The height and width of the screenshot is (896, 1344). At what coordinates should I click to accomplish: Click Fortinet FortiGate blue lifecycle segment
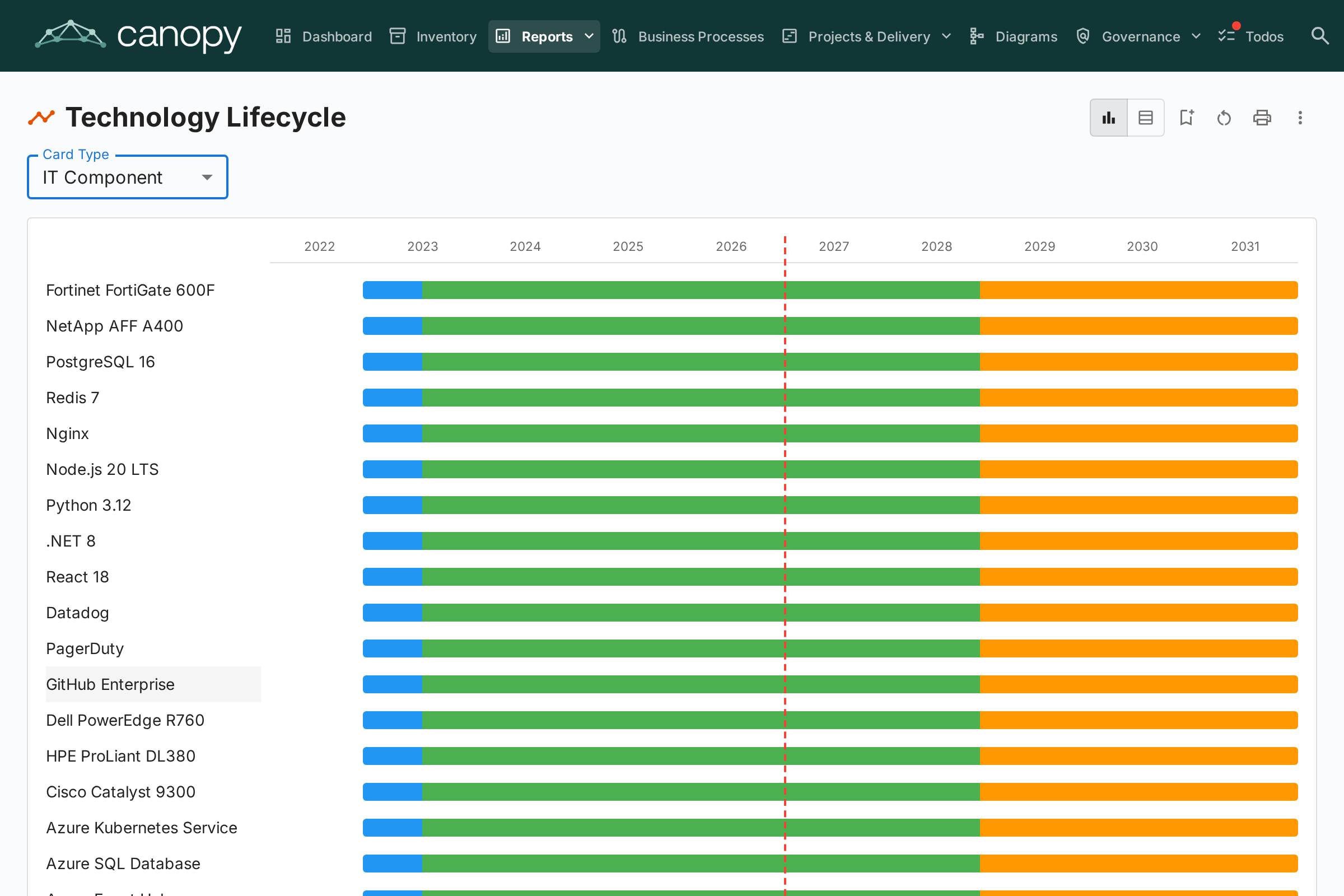(393, 290)
